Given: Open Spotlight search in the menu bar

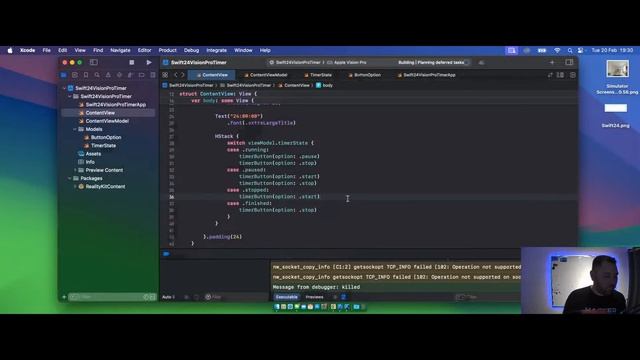Looking at the screenshot, I should (x=569, y=50).
